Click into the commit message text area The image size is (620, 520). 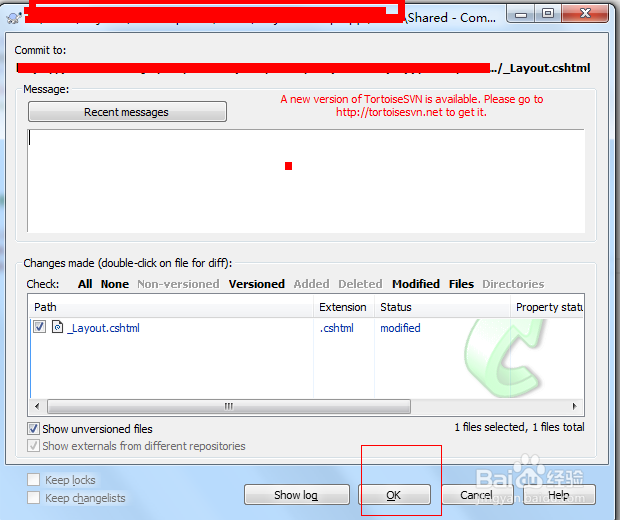pyautogui.click(x=306, y=181)
